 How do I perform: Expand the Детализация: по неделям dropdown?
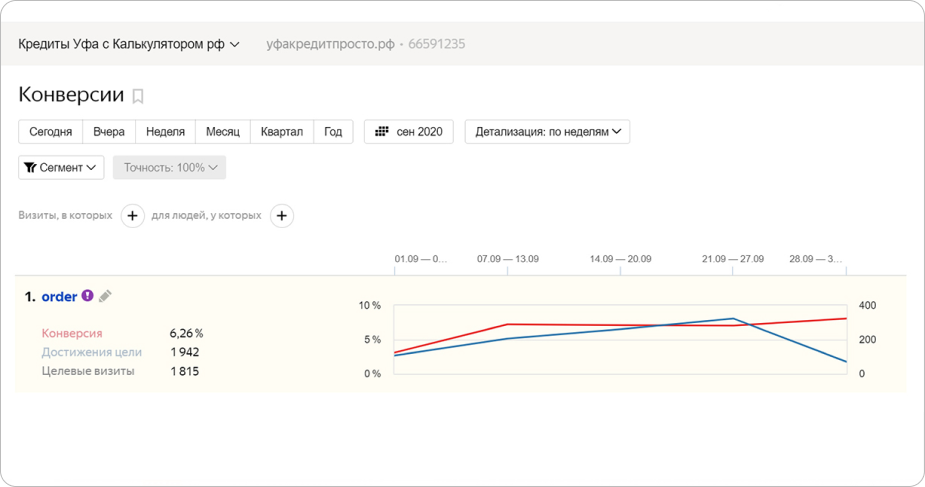coord(547,132)
